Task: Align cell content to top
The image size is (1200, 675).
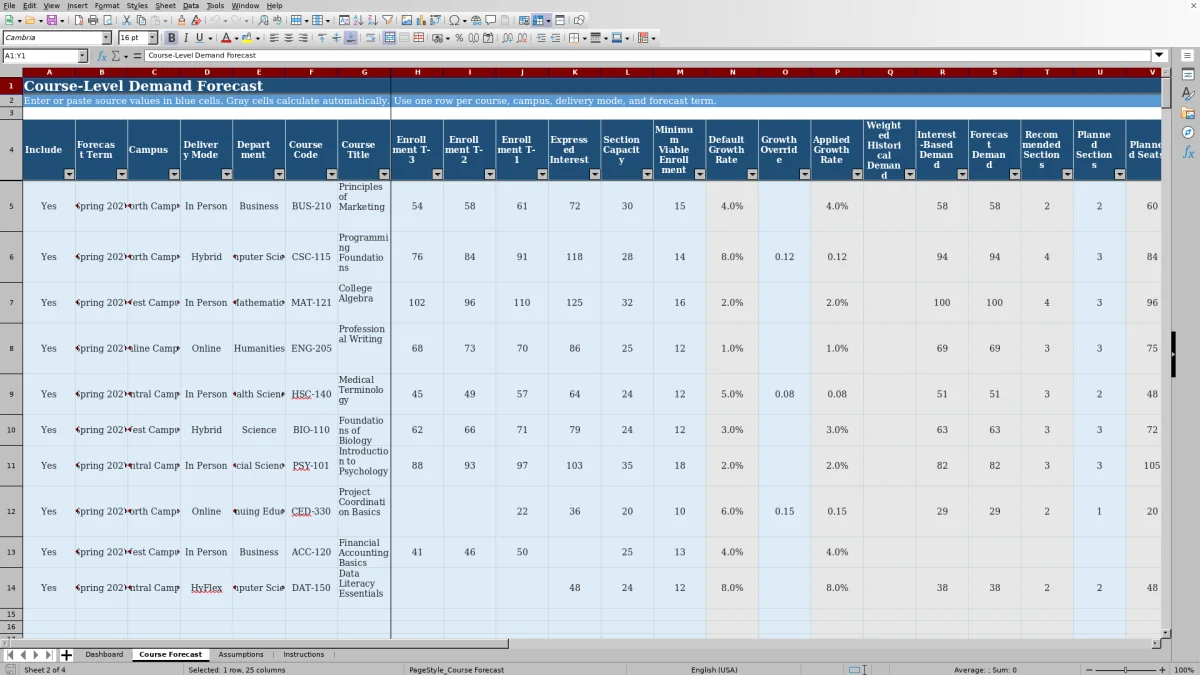Action: coord(322,38)
